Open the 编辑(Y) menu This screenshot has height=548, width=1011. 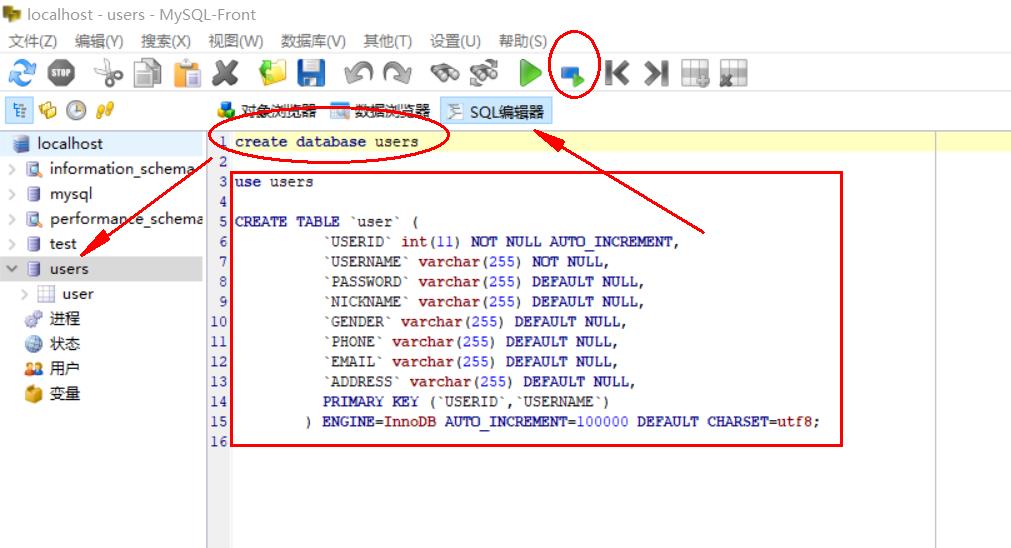(x=99, y=41)
